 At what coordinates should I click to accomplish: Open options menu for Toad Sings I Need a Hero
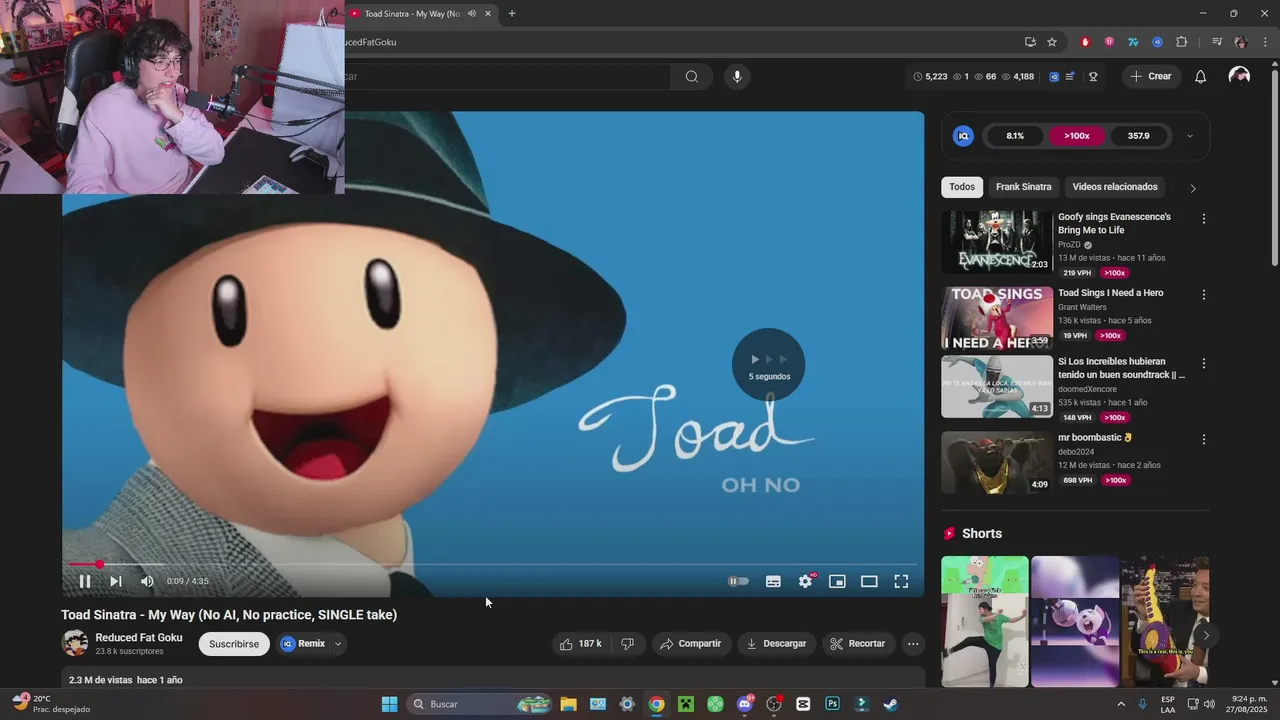coord(1204,295)
